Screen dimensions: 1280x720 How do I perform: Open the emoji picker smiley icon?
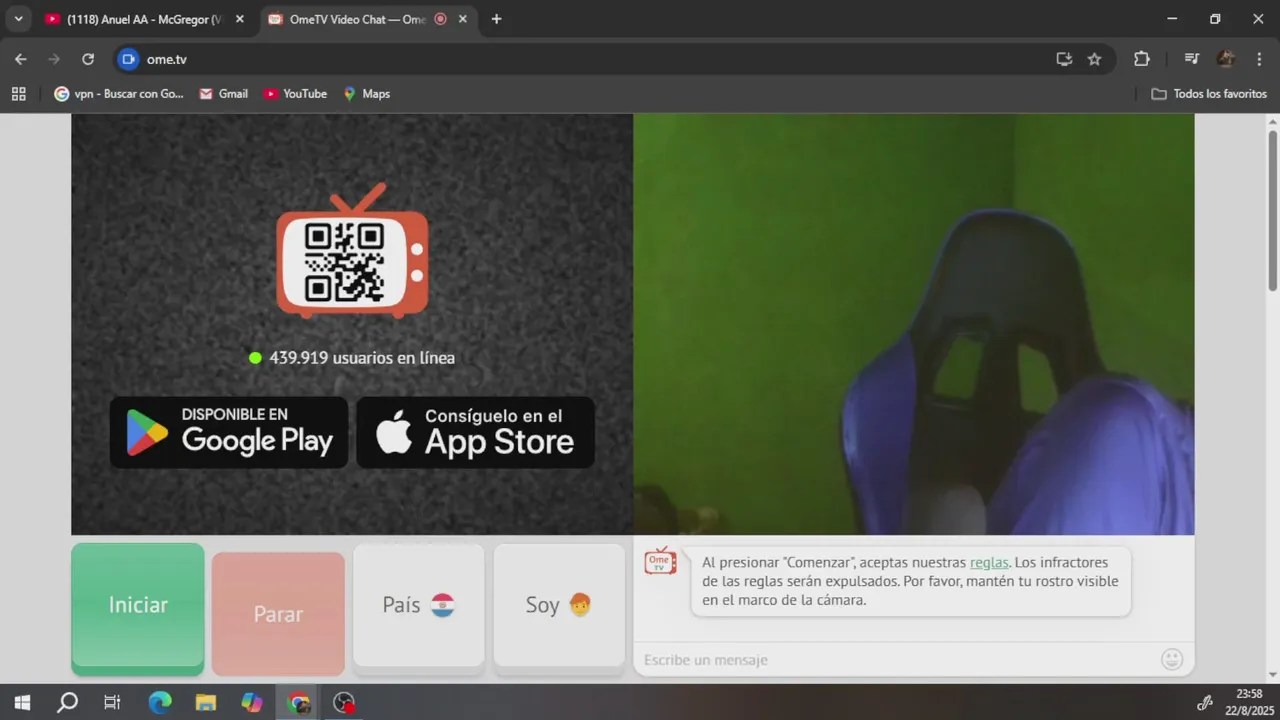[x=1172, y=659]
